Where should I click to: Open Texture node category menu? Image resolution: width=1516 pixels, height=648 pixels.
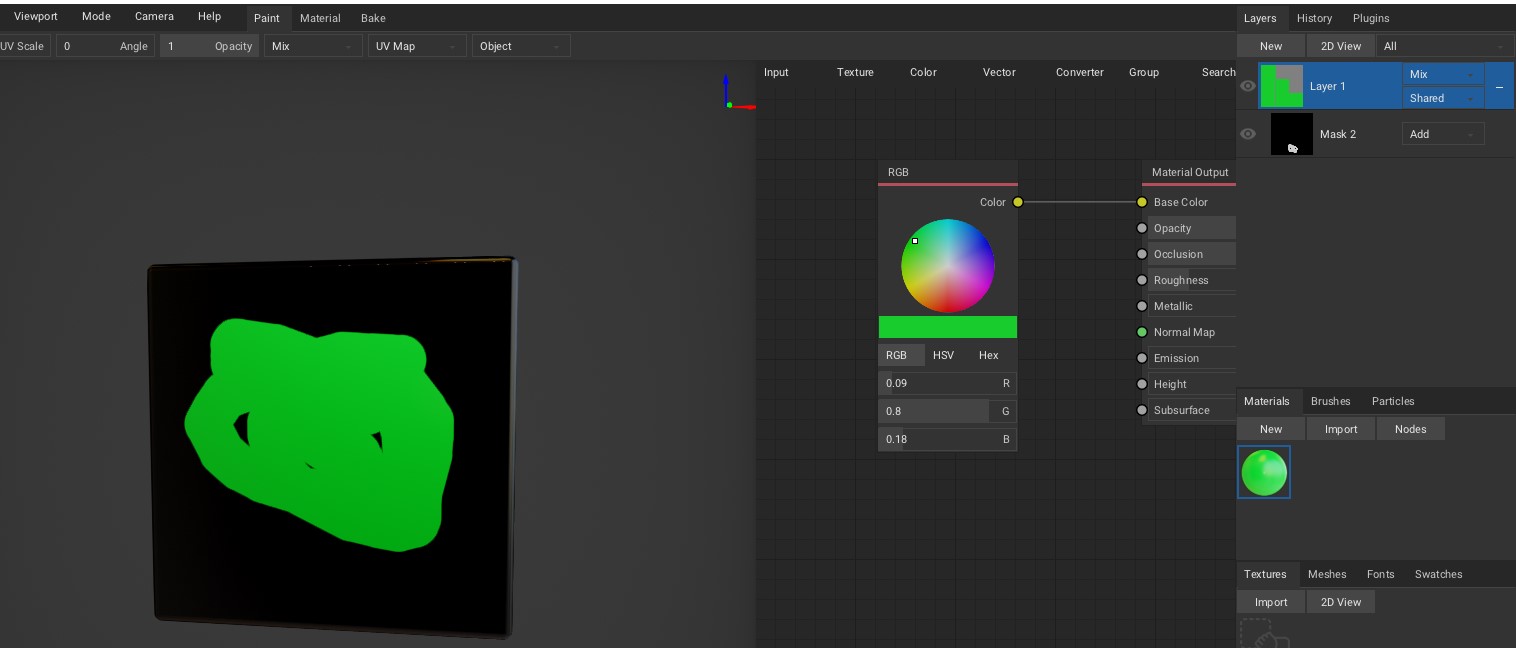[x=855, y=72]
